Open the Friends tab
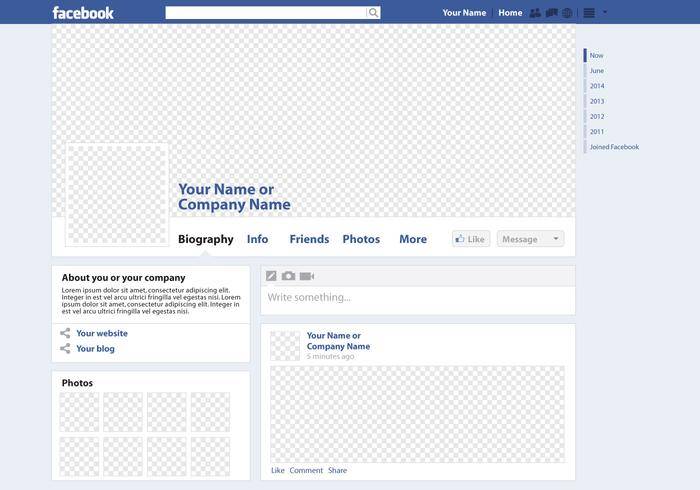This screenshot has height=490, width=700. (309, 239)
